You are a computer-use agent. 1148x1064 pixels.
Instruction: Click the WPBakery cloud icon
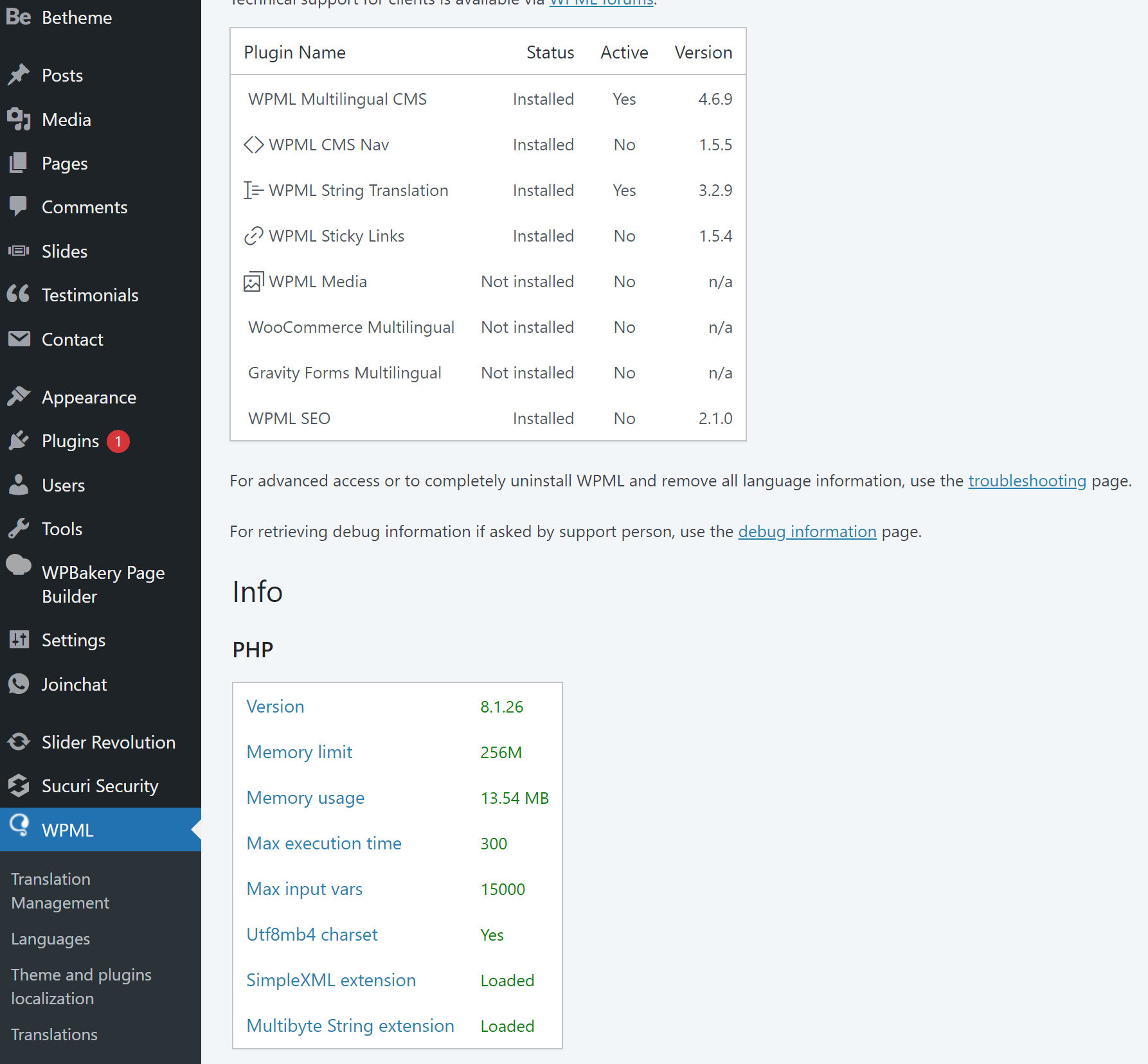(x=19, y=565)
